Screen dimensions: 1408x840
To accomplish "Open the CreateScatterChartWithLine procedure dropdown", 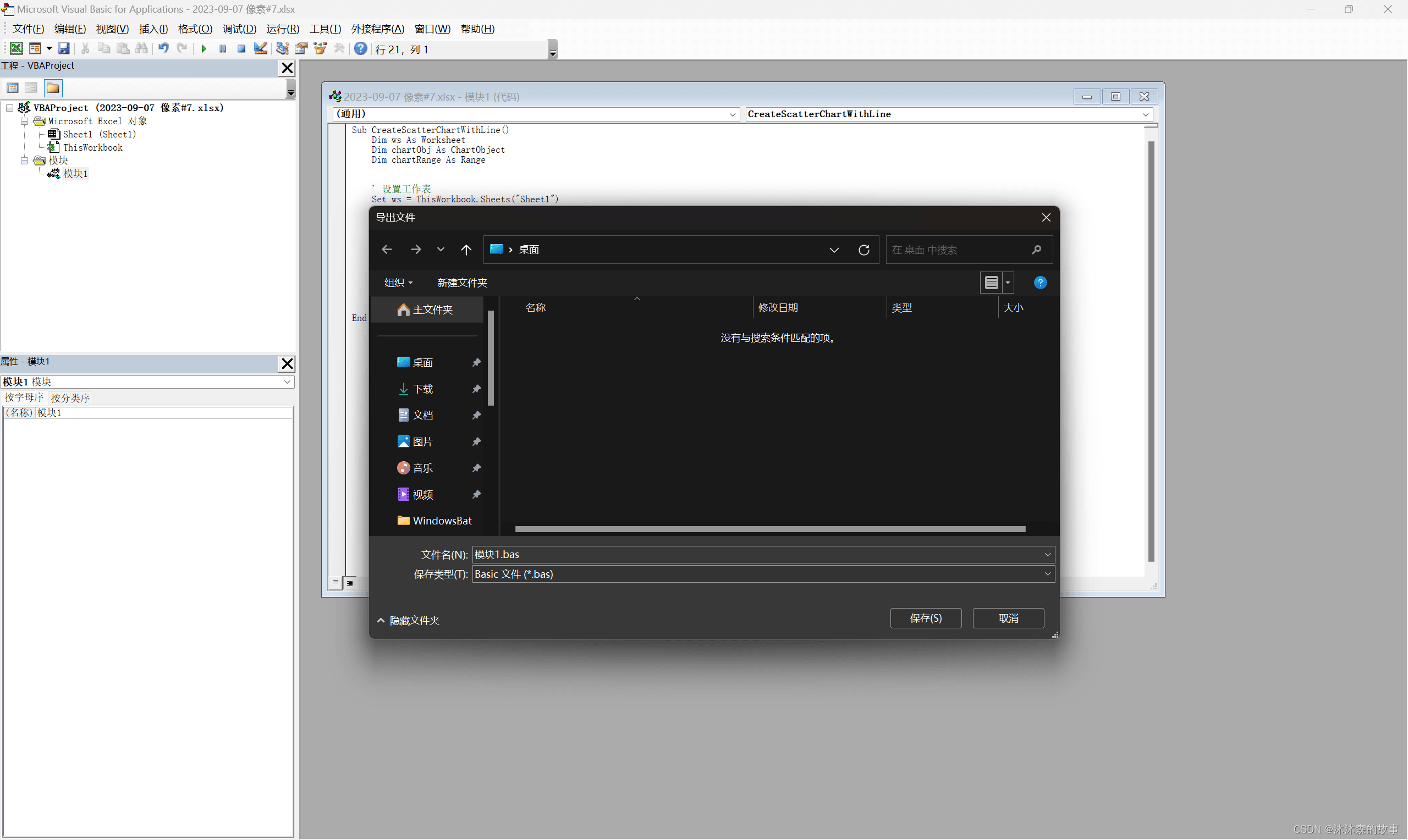I will point(1146,114).
